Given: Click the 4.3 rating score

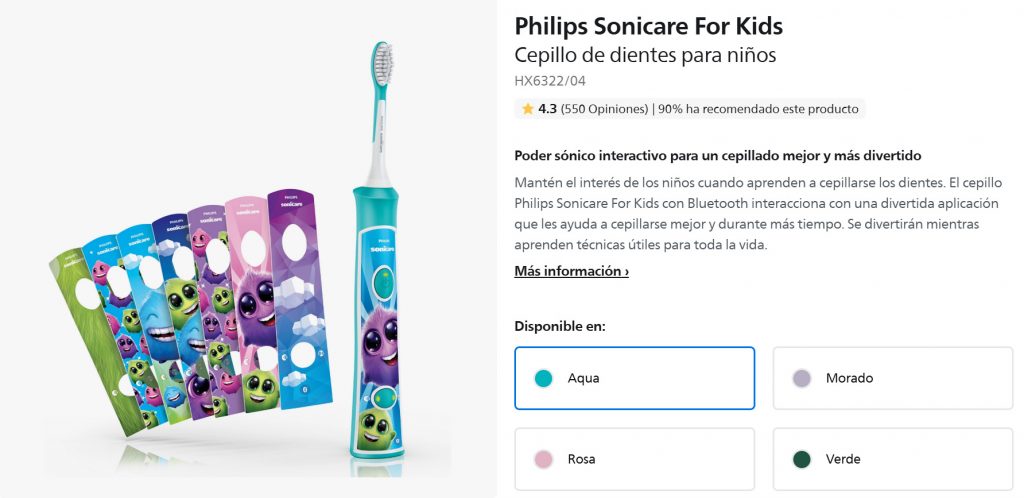Looking at the screenshot, I should 547,109.
